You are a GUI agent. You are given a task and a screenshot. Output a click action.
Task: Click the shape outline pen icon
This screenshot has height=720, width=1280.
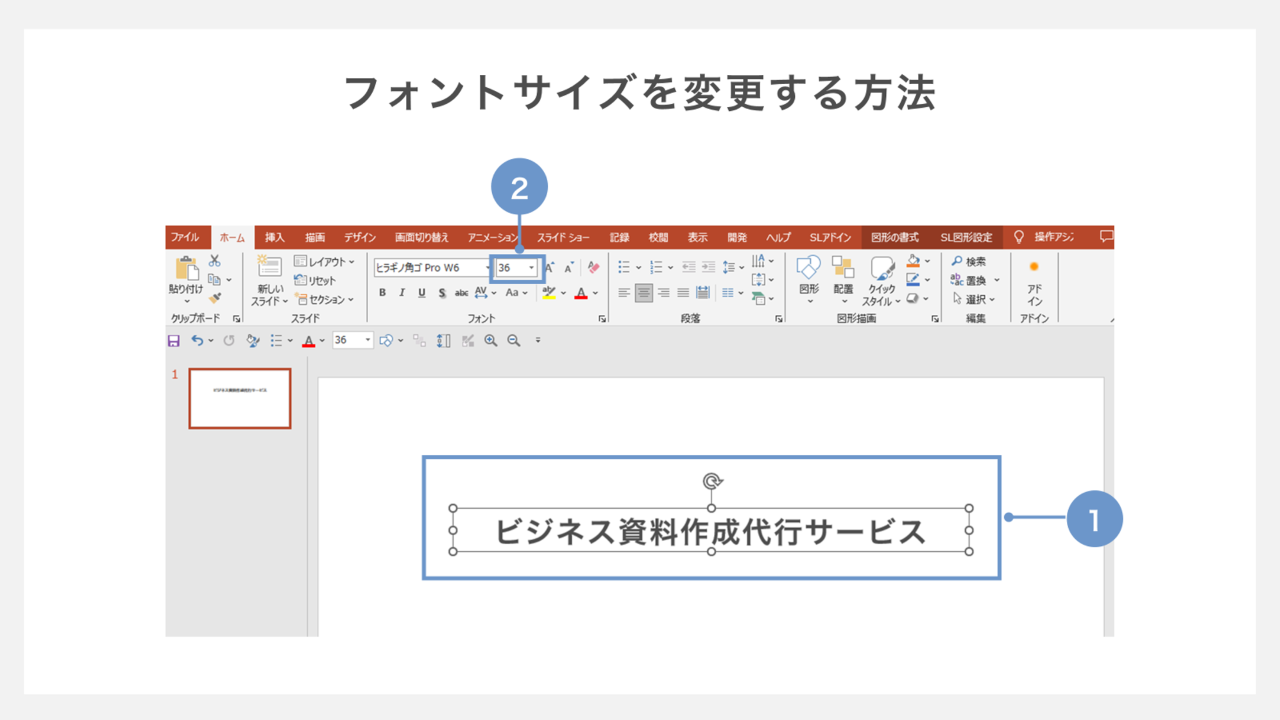[913, 279]
